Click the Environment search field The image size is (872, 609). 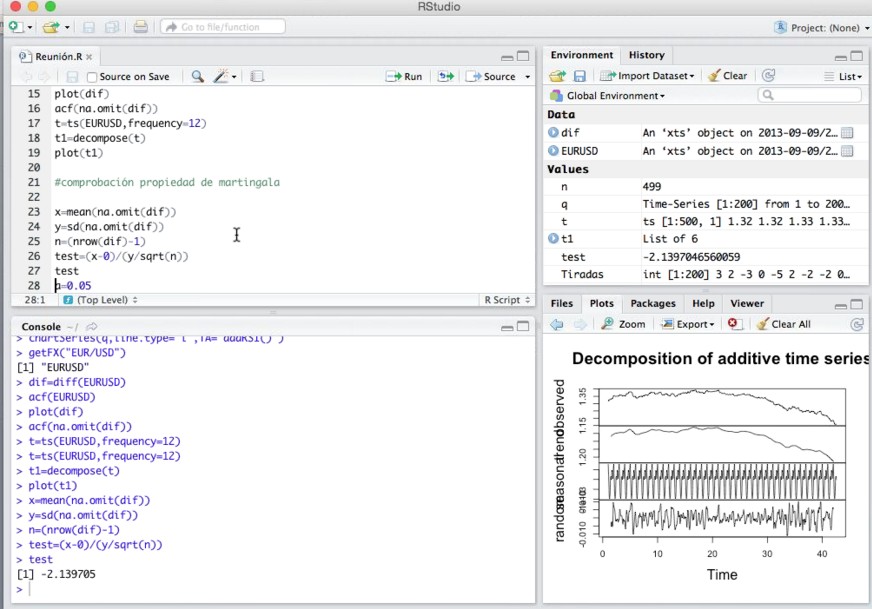[x=809, y=95]
